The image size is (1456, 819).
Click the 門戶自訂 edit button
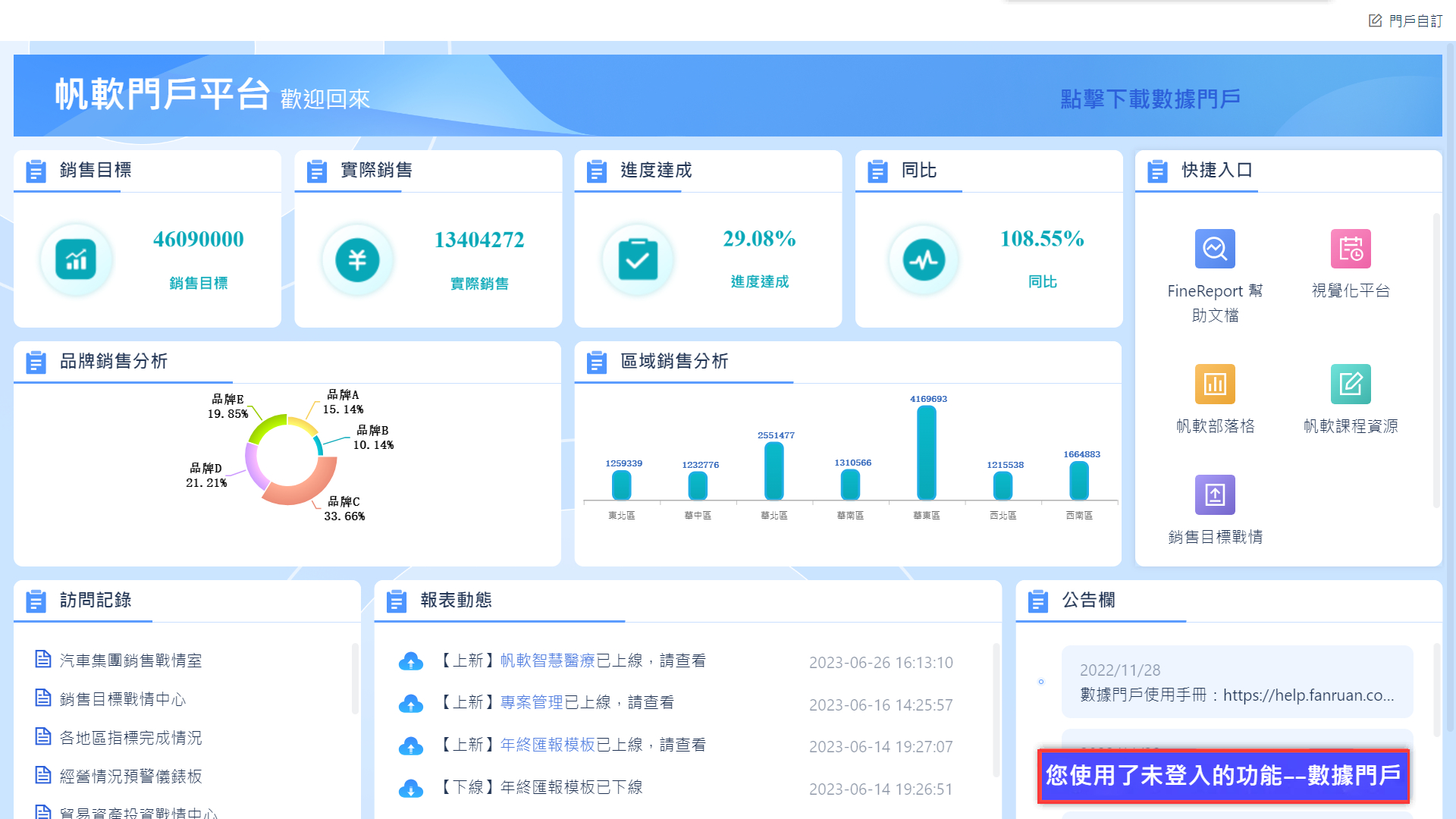pyautogui.click(x=1405, y=21)
